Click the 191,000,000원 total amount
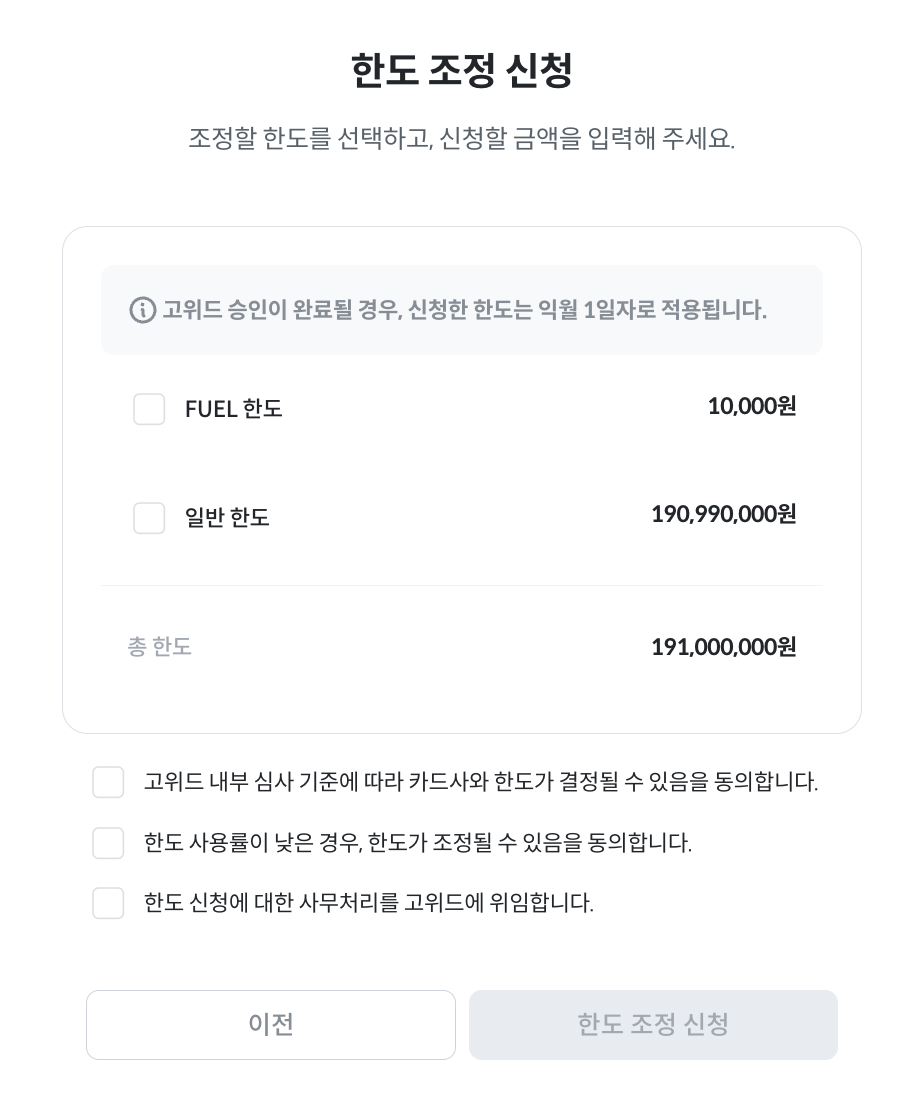This screenshot has height=1098, width=924. point(723,647)
